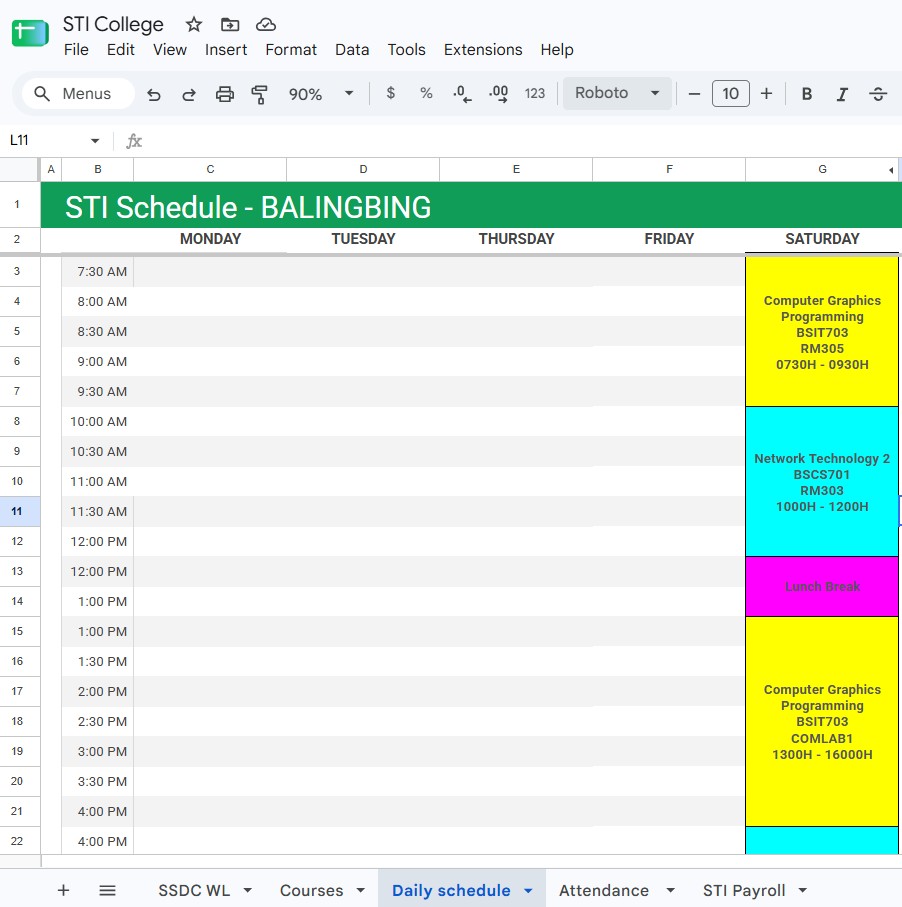
Task: Search the Menus box
Action: click(78, 94)
